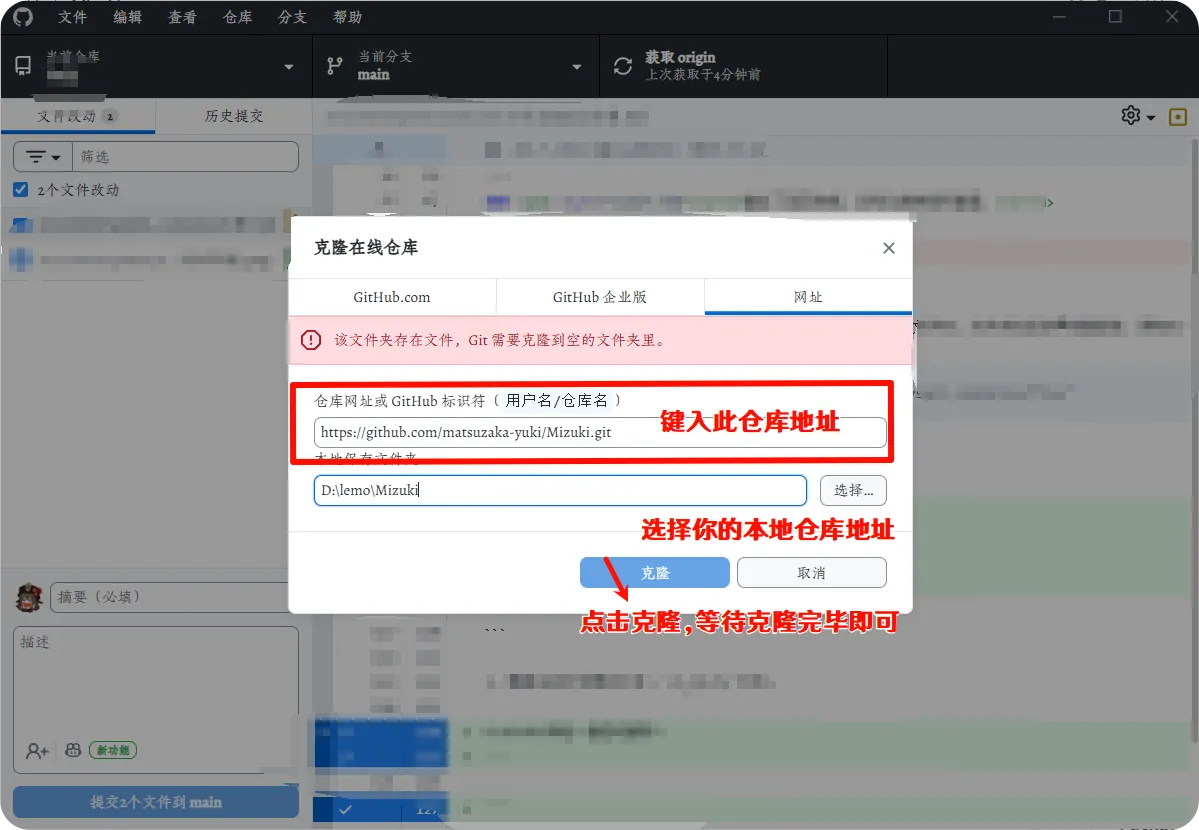Click the yellow expand diff icon
The width and height of the screenshot is (1199, 830).
[x=1178, y=117]
